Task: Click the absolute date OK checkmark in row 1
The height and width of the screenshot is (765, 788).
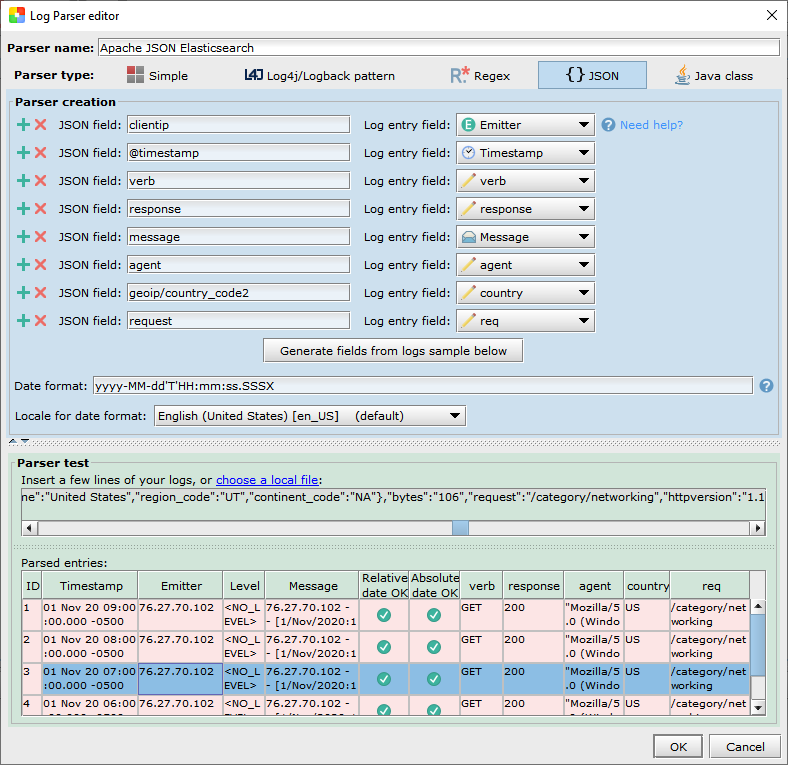Action: [x=434, y=615]
